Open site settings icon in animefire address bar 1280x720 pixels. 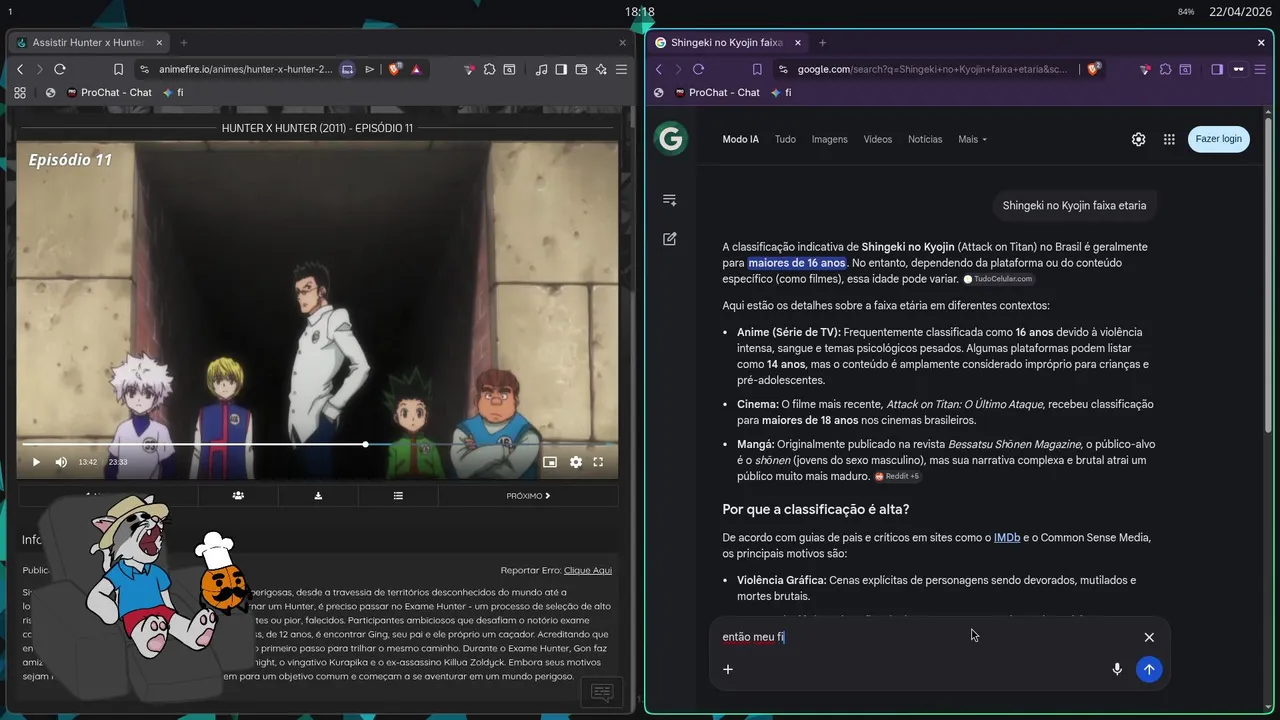coord(145,69)
